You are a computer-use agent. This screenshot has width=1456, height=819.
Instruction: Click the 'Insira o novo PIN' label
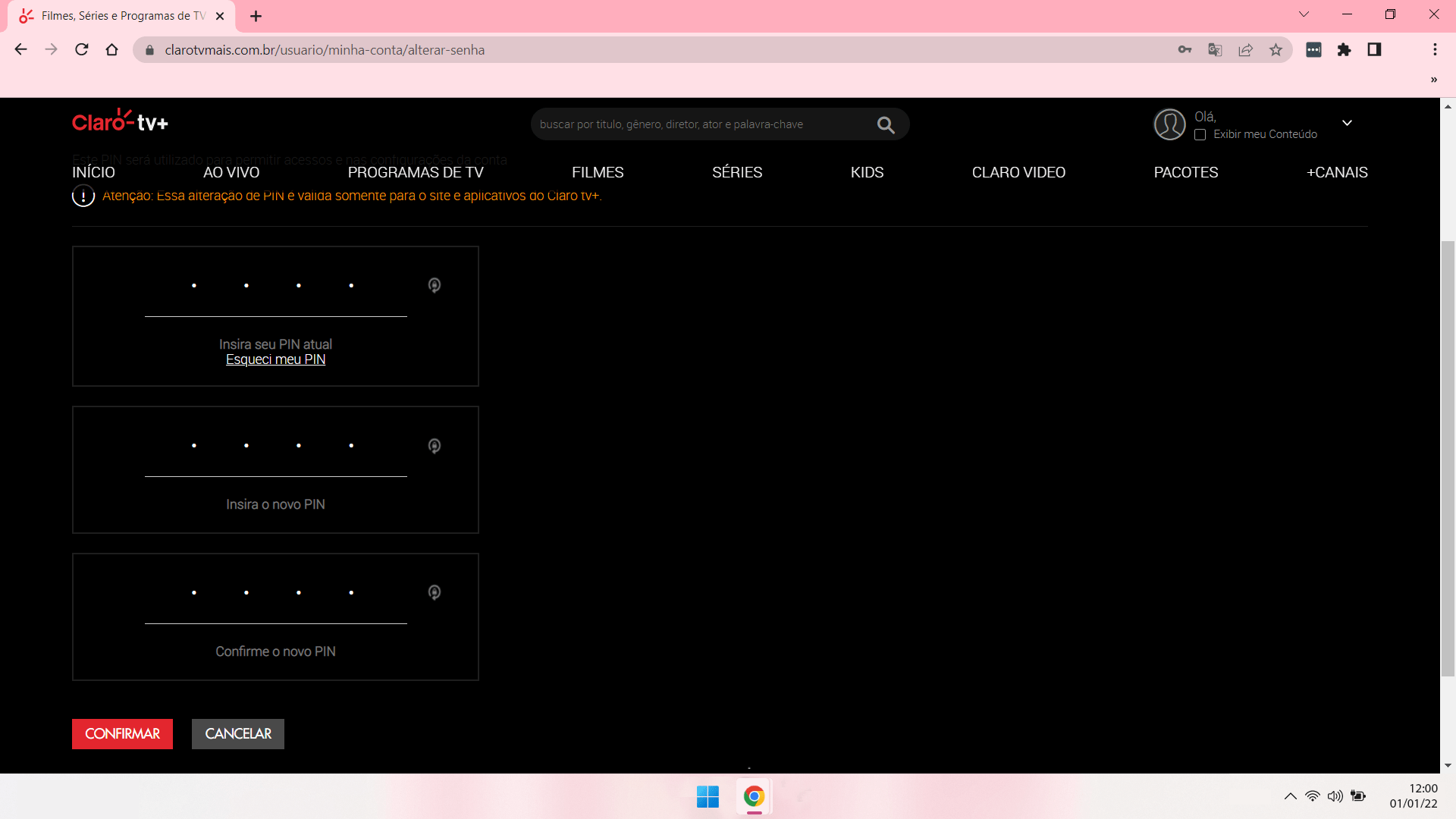pos(275,504)
